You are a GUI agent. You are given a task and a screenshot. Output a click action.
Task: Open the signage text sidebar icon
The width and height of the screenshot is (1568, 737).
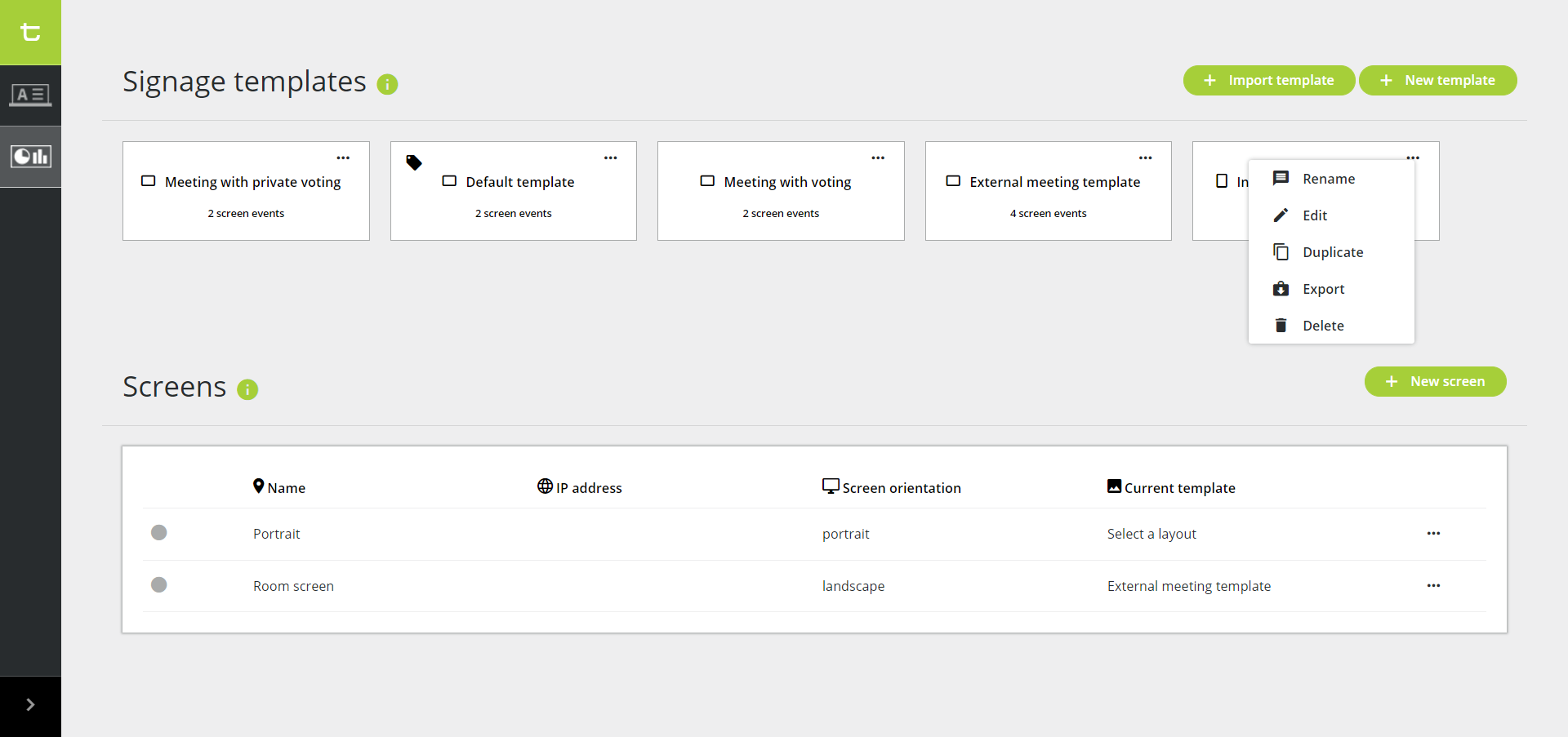(30, 95)
